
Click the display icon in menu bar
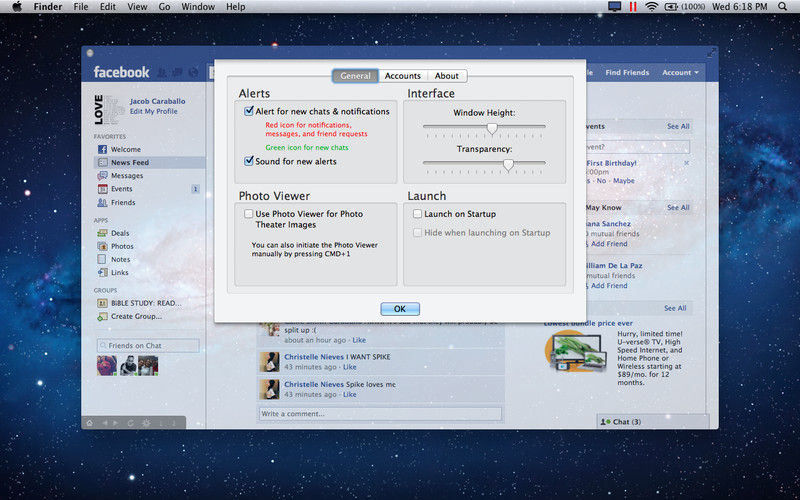tap(615, 7)
